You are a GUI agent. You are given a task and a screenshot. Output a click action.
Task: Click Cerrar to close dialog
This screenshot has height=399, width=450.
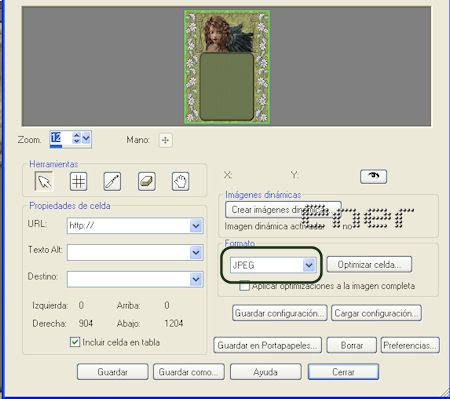point(343,372)
